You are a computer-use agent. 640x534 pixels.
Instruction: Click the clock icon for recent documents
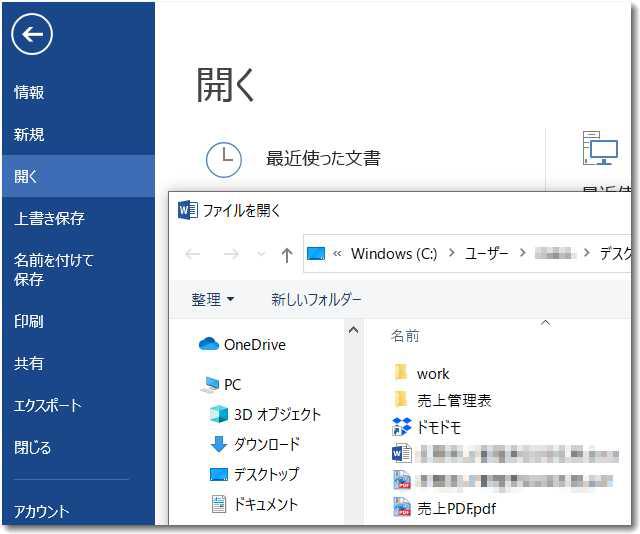coord(223,158)
